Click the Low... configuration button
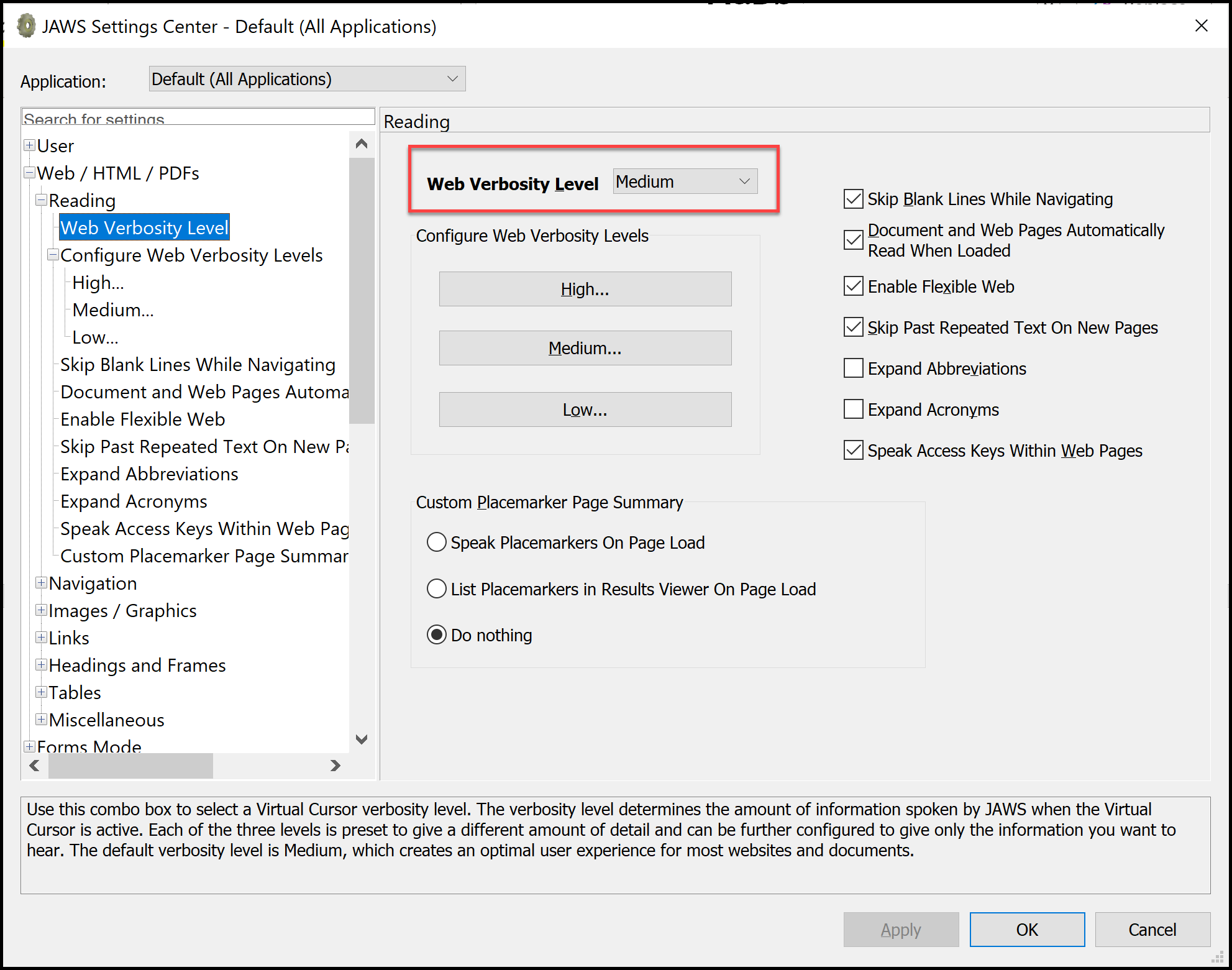 (x=585, y=410)
